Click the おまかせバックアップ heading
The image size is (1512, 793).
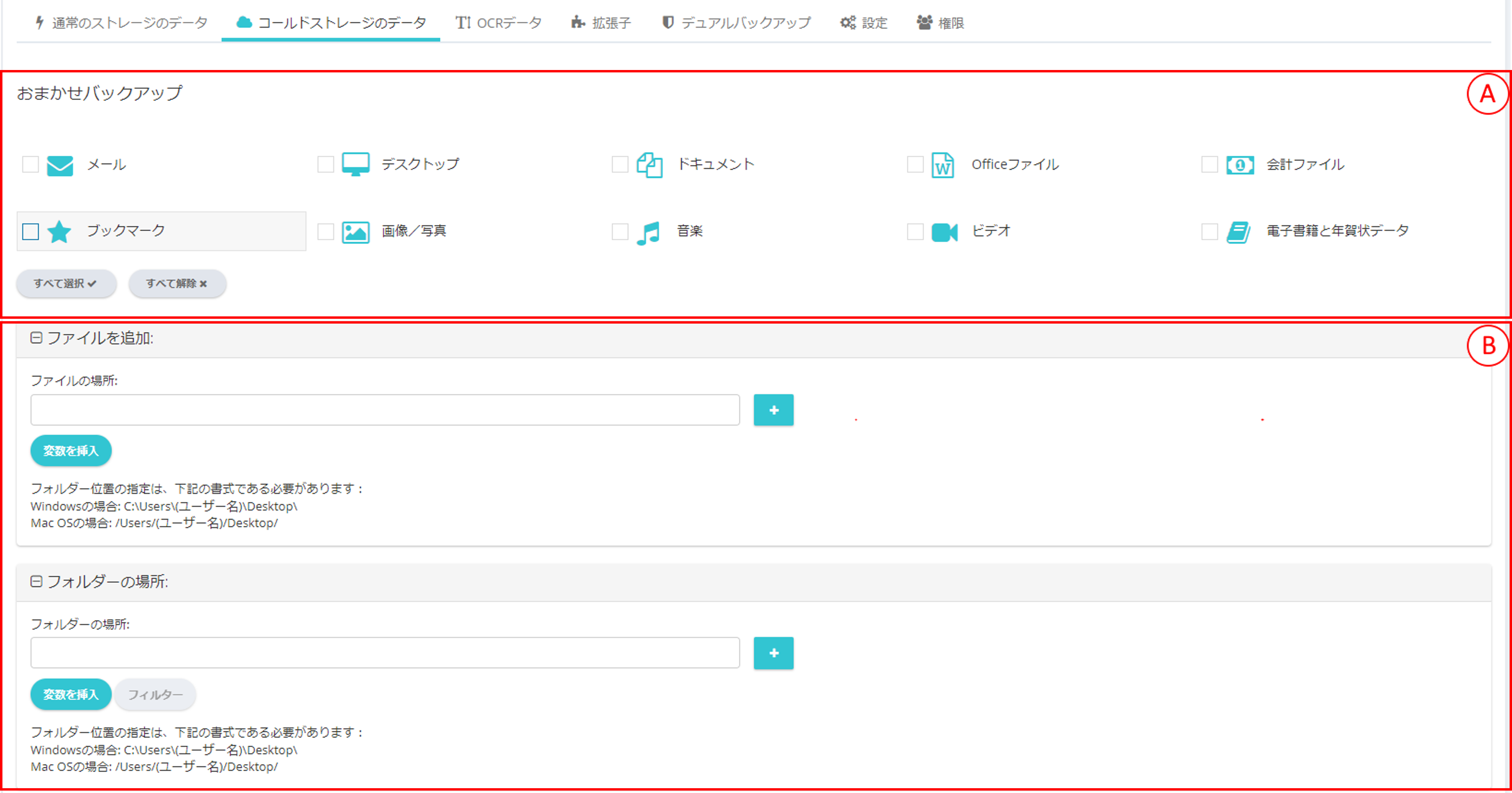(x=100, y=93)
